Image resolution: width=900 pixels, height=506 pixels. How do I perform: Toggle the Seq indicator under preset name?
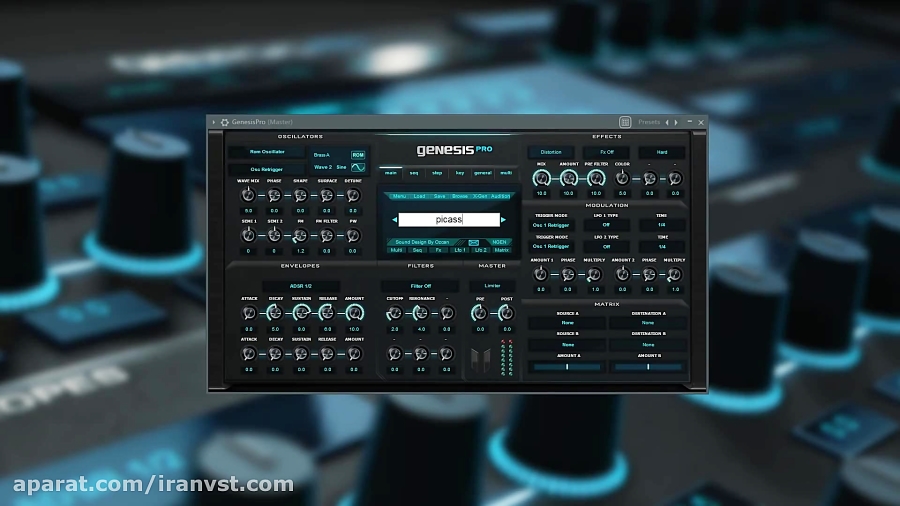click(x=417, y=250)
